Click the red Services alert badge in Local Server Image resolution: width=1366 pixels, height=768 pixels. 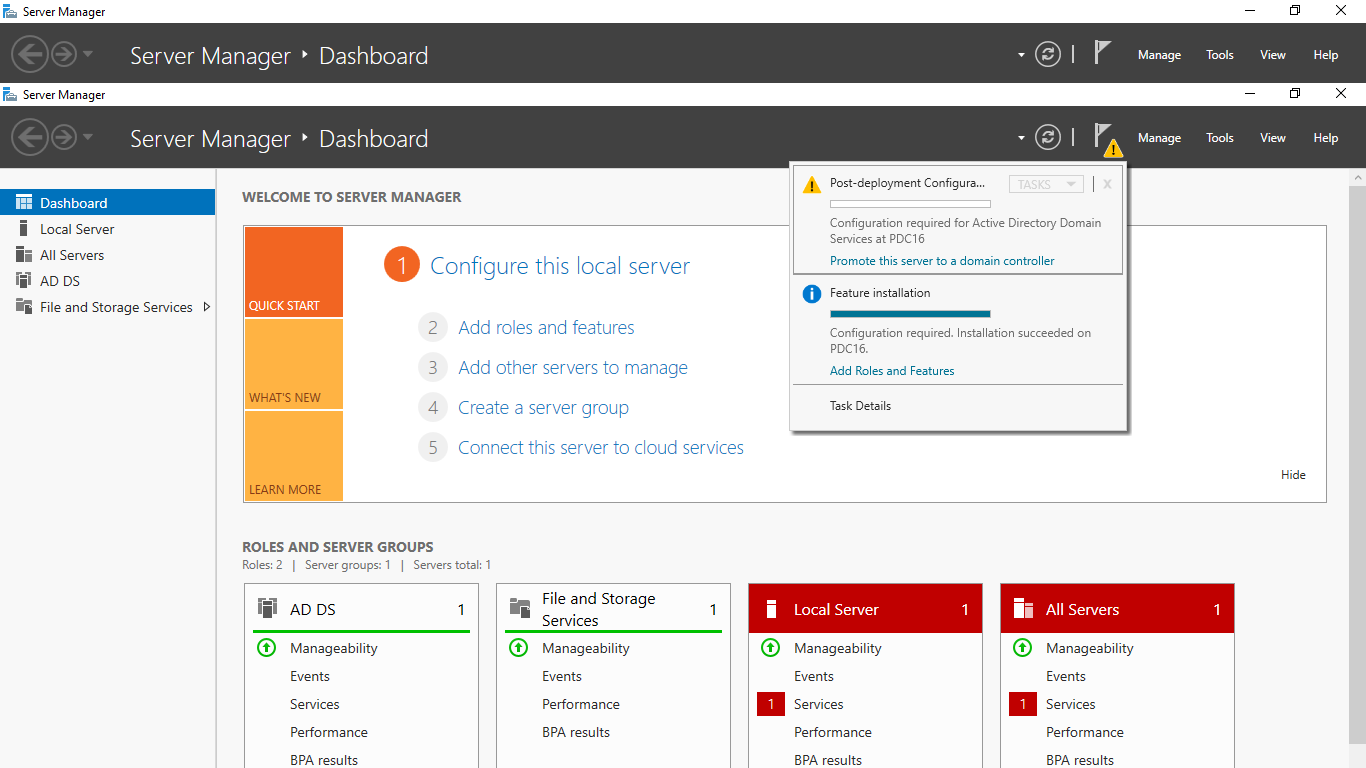(771, 704)
